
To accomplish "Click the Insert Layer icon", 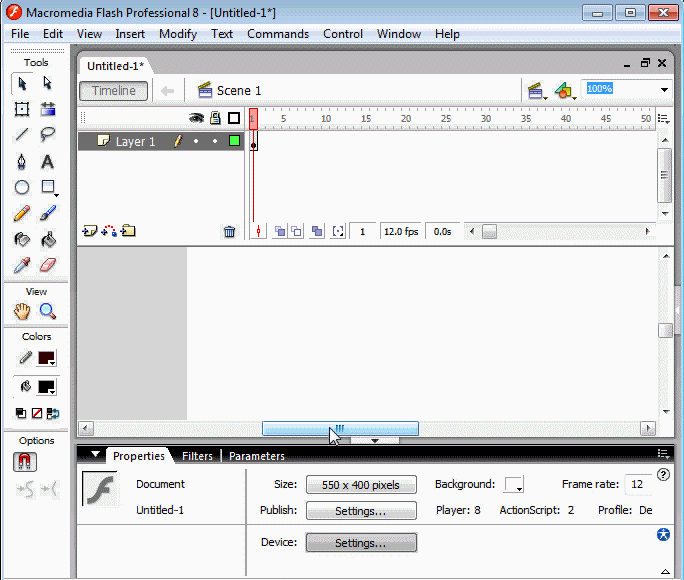I will 89,231.
